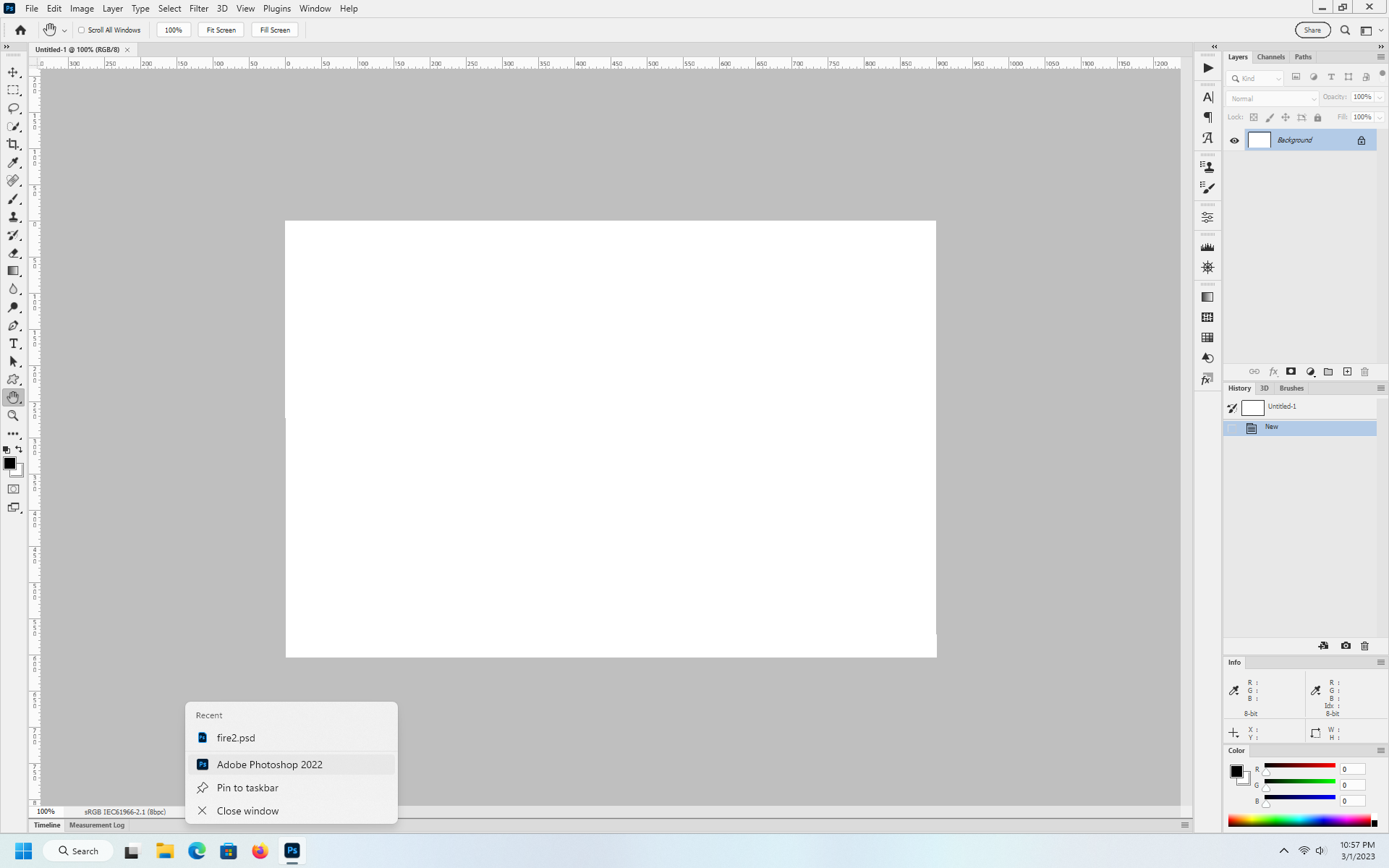Open the Filter menu
Screen dimensions: 1389x868
click(x=198, y=8)
